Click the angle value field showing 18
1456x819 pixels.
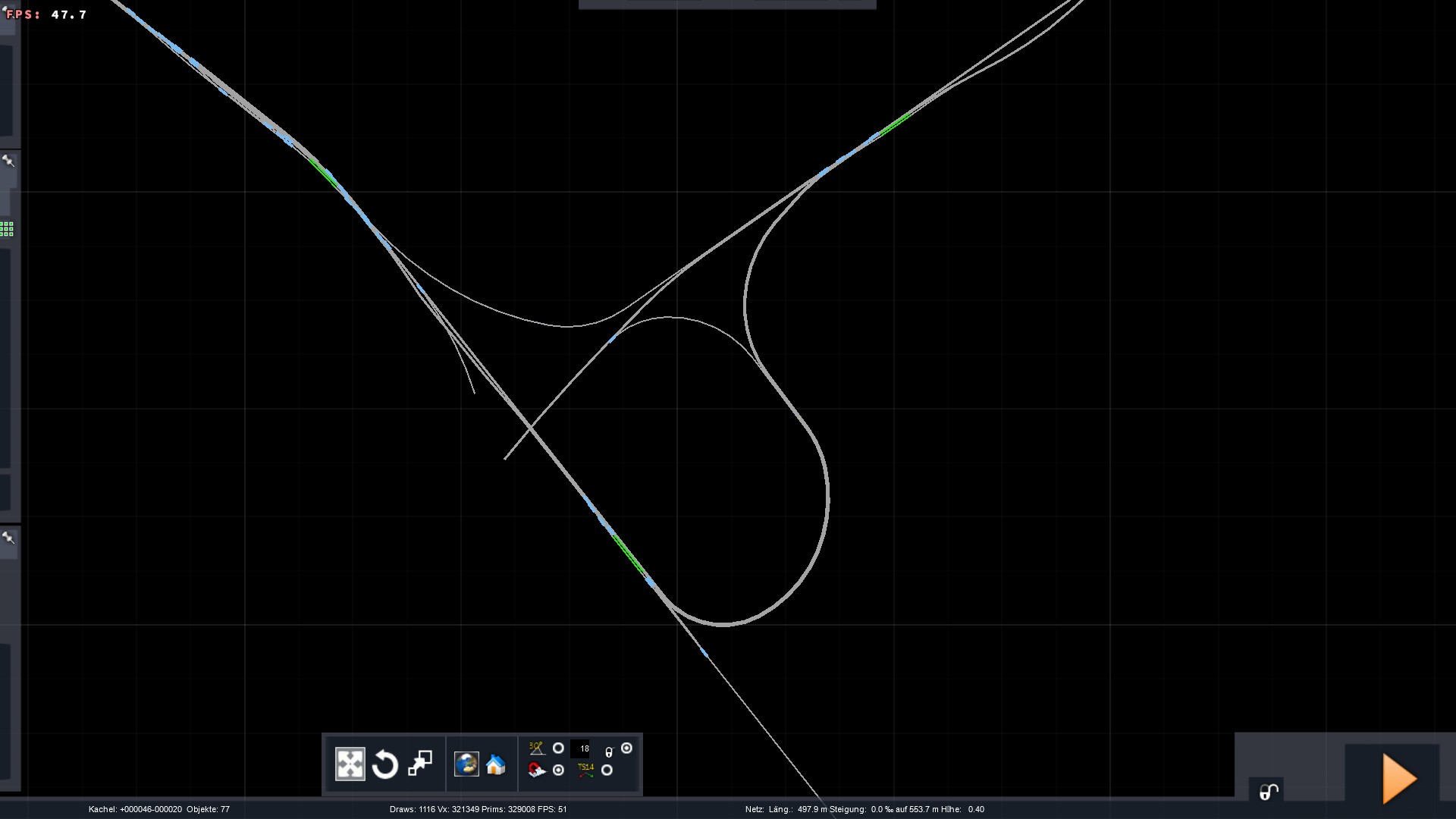click(x=582, y=748)
